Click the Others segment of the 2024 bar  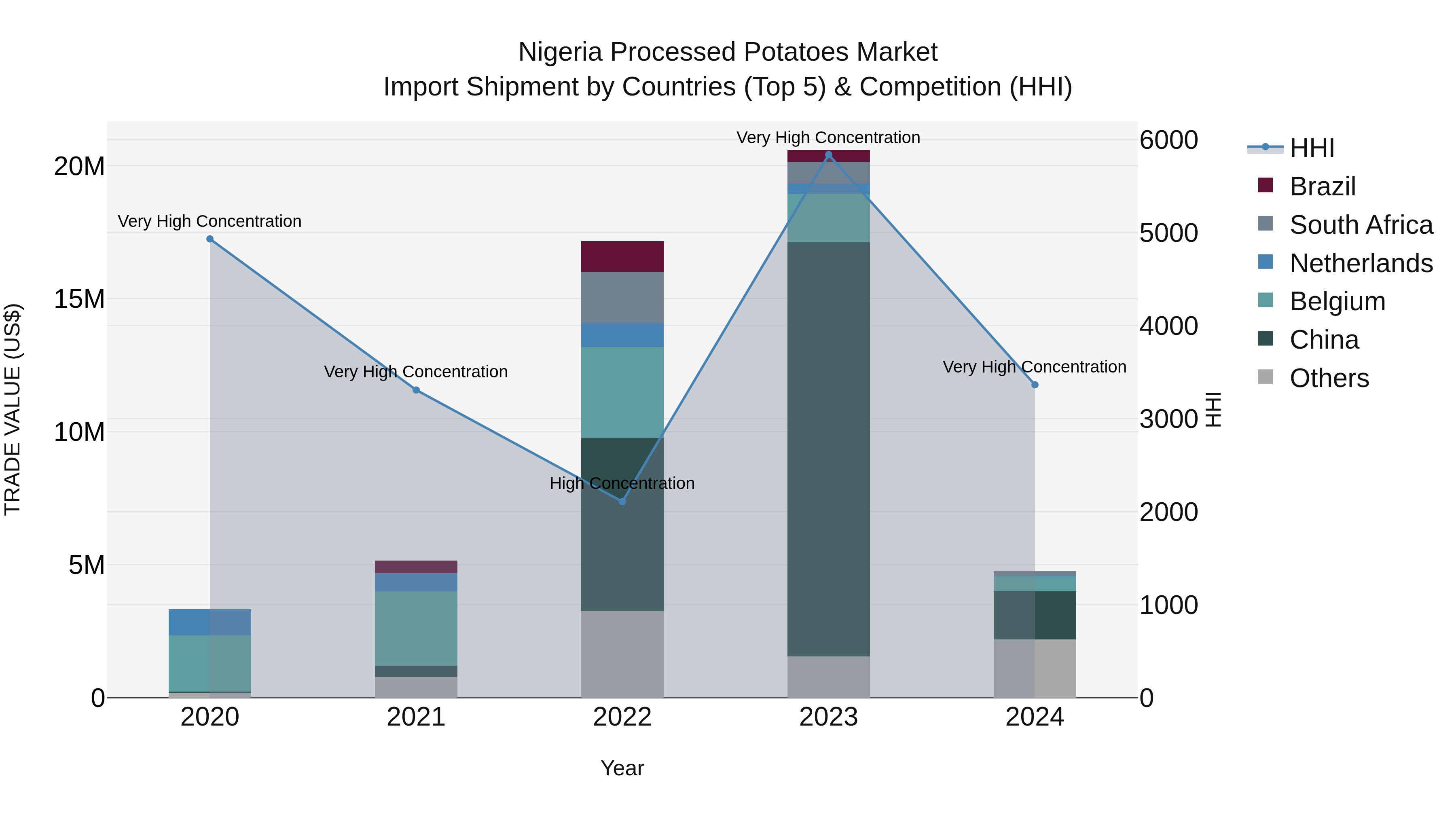click(x=1035, y=669)
